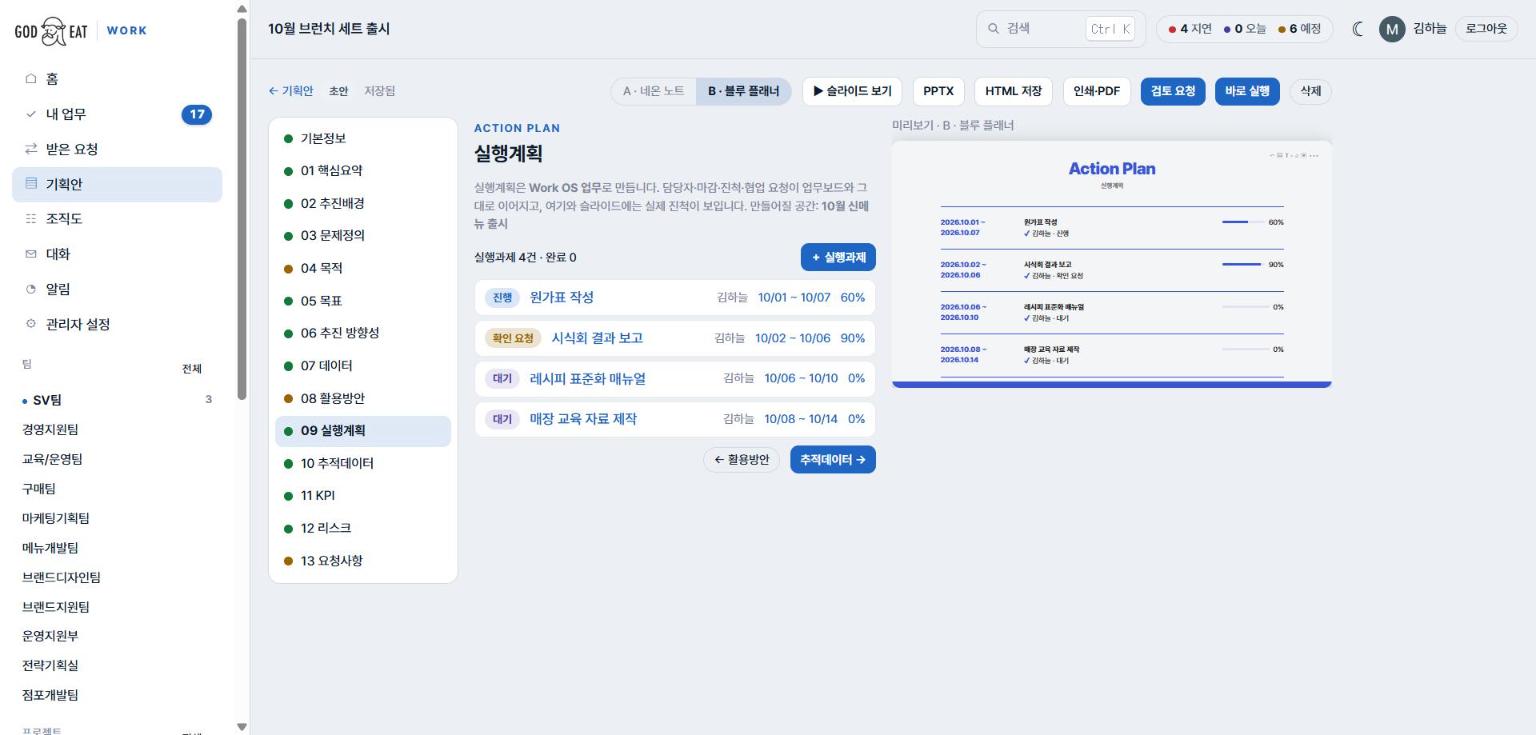Open the 13 요청사항 section
This screenshot has height=735, width=1536.
[x=363, y=560]
